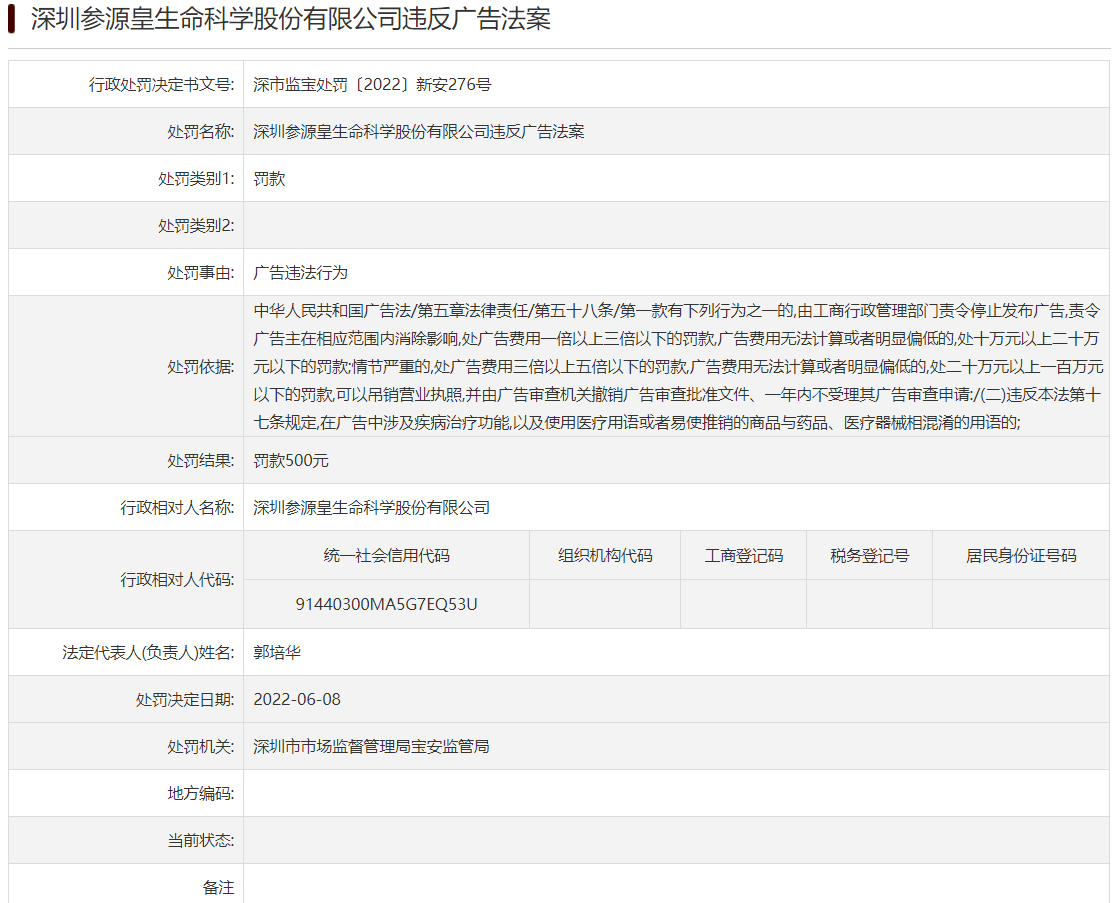Click the 统一社会信用代码 column header
Viewport: 1114px width, 903px height.
click(x=386, y=556)
